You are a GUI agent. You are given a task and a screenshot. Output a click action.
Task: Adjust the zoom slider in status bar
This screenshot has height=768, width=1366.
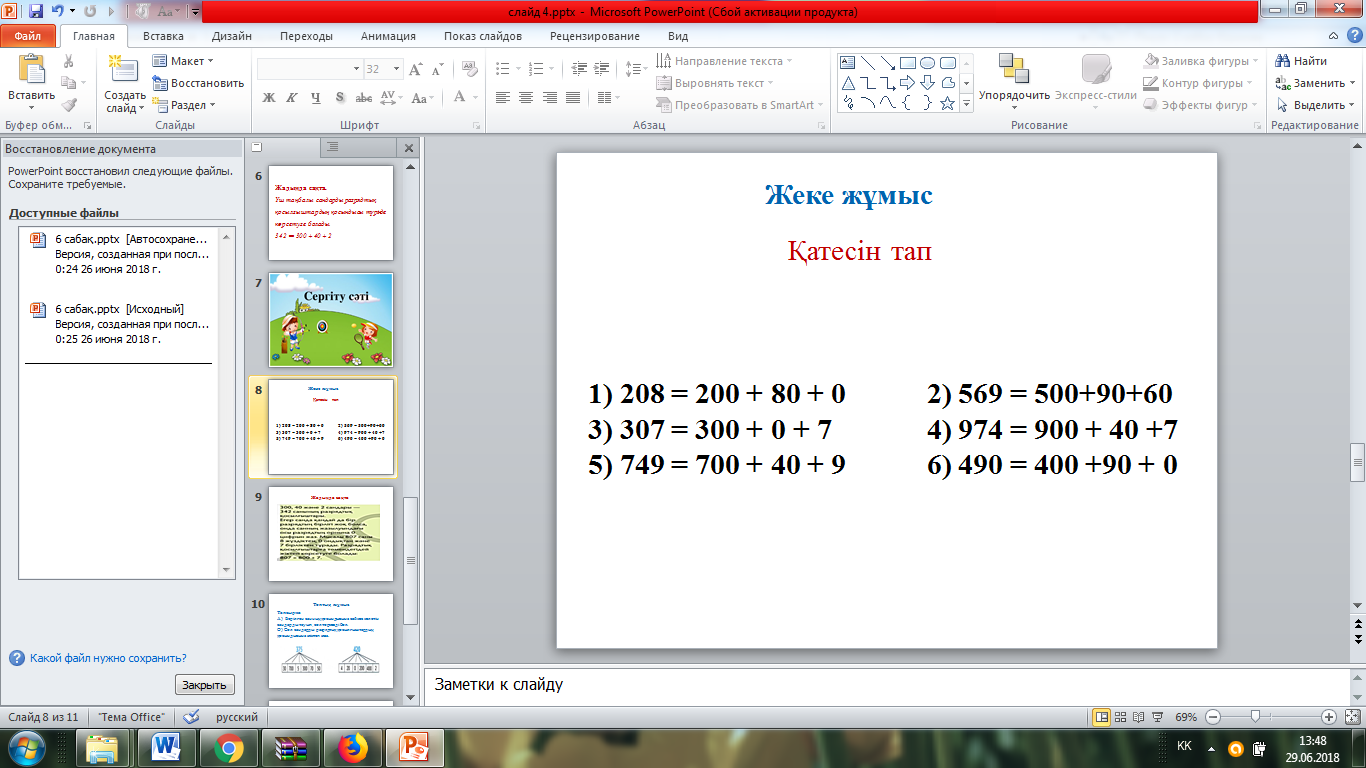pyautogui.click(x=1254, y=717)
